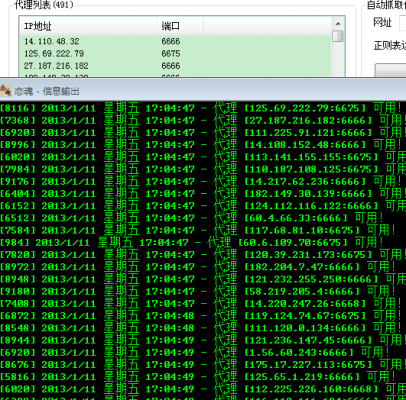Click log line with 113.141.155.155:6675
The image size is (406, 400).
click(203, 157)
